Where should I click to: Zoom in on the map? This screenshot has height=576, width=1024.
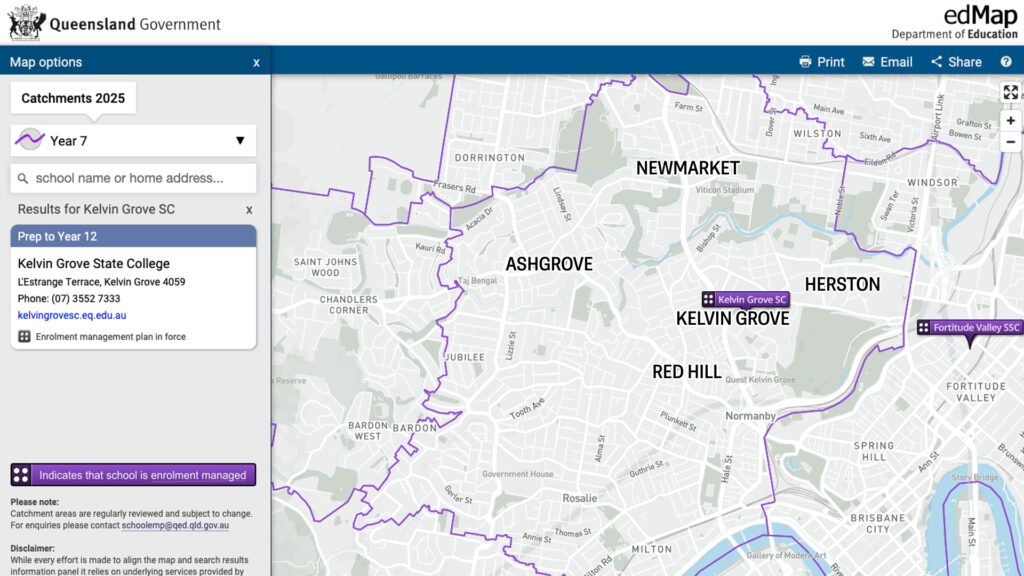coord(1010,120)
